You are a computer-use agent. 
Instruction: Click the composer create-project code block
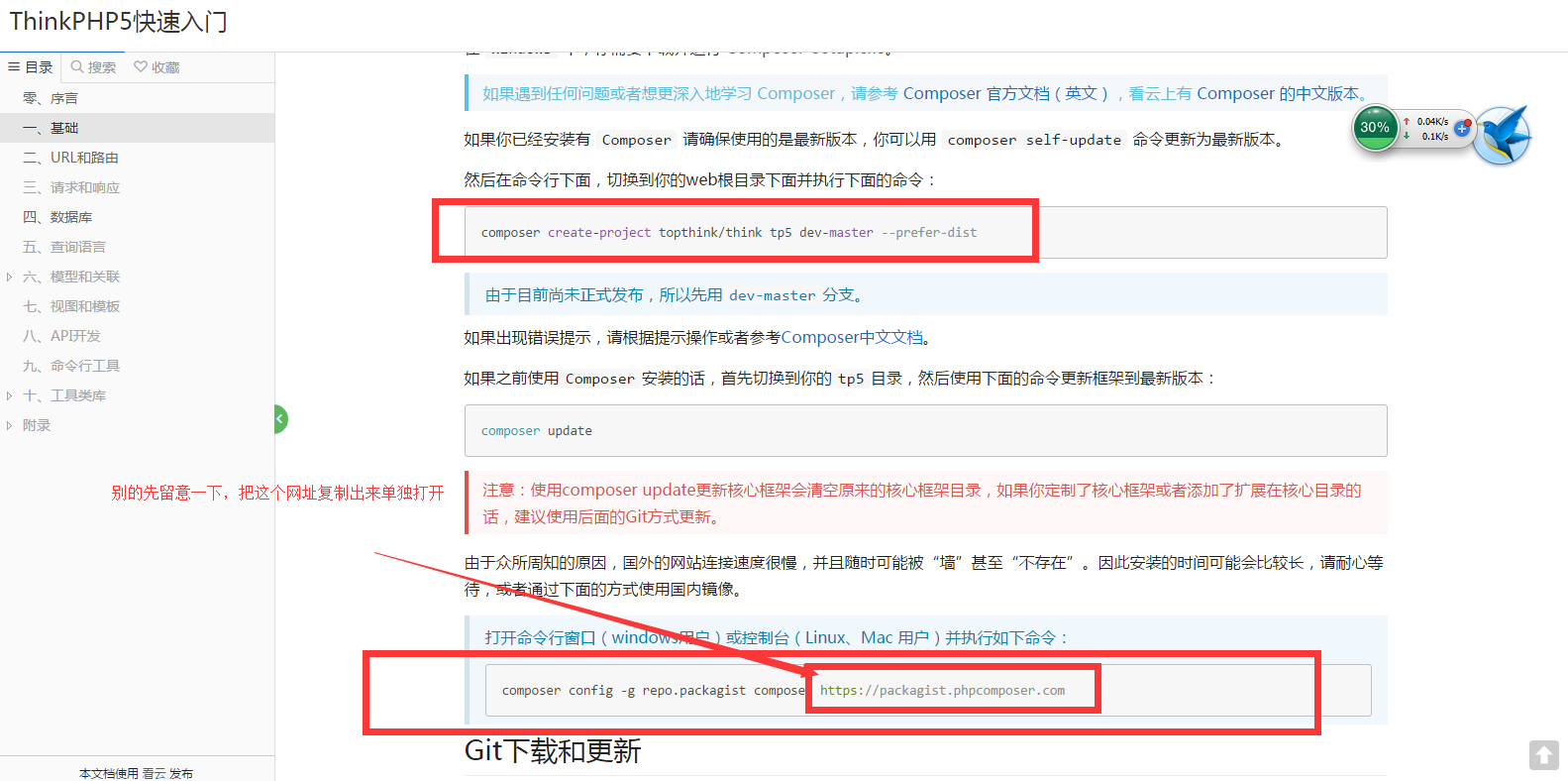pos(926,233)
